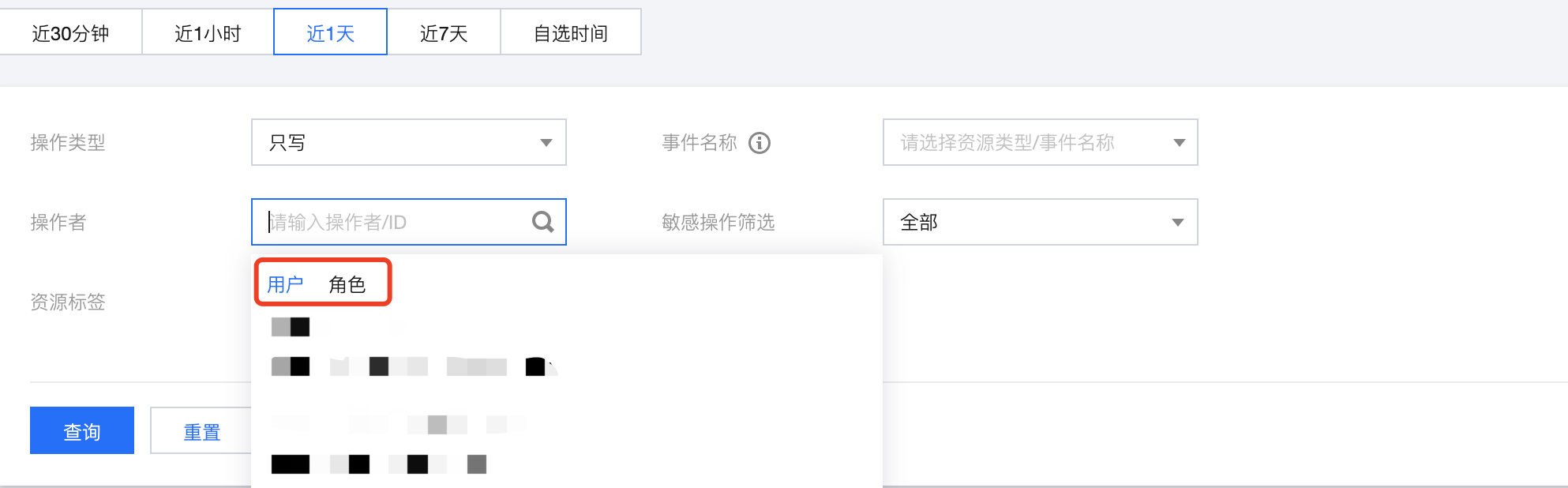
Task: Pick the fourth user entry in the list
Action: click(379, 464)
